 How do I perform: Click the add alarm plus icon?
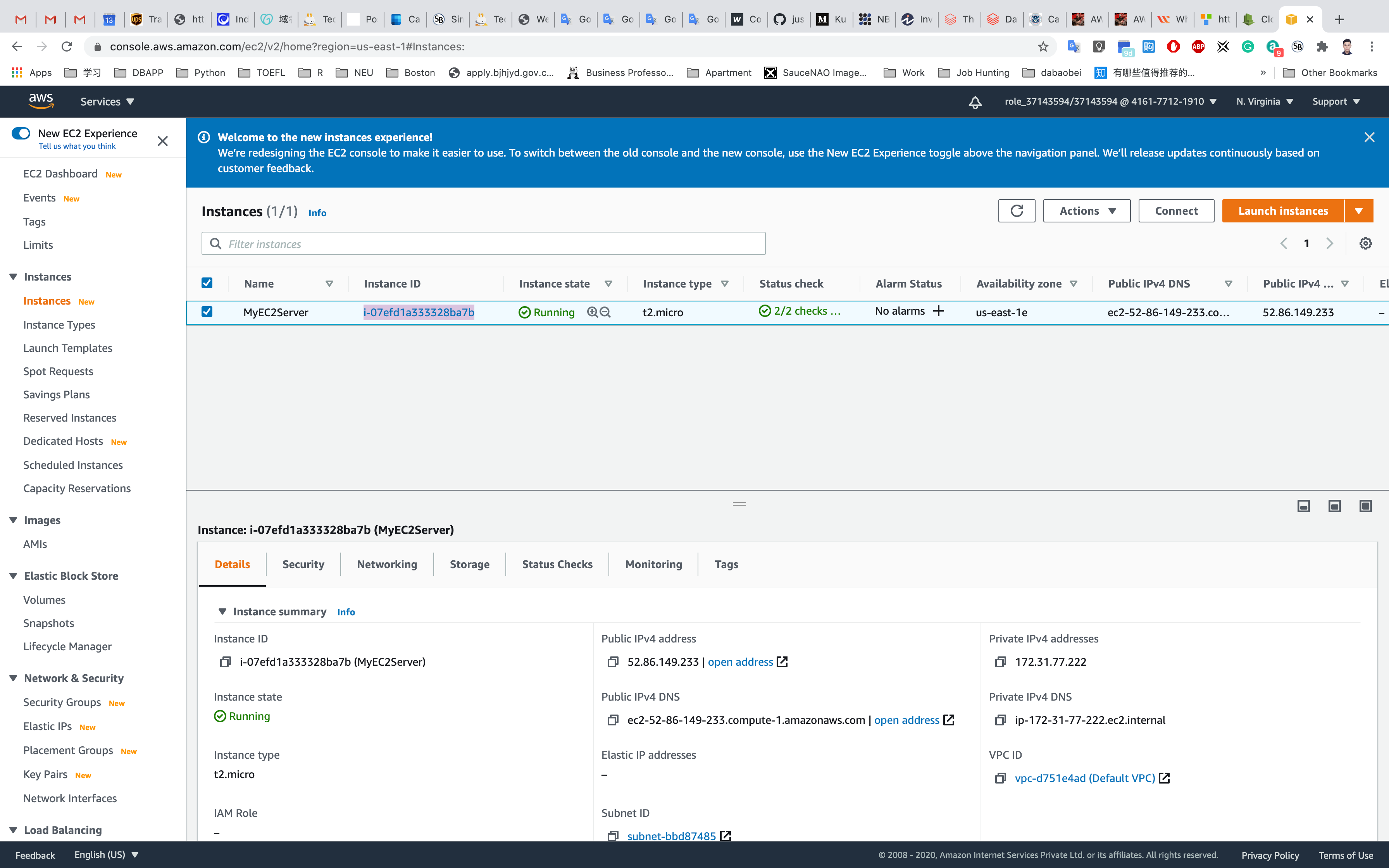[x=938, y=311]
